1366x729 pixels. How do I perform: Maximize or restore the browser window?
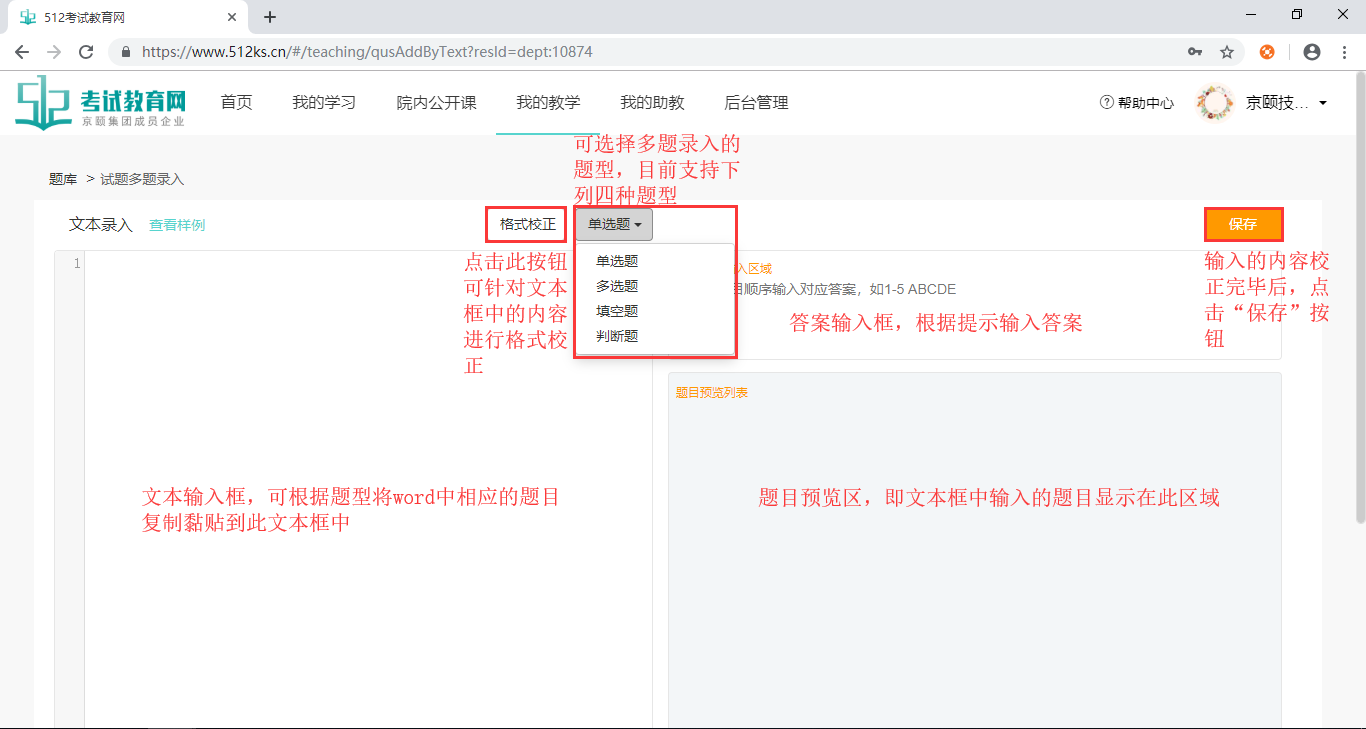point(1297,15)
